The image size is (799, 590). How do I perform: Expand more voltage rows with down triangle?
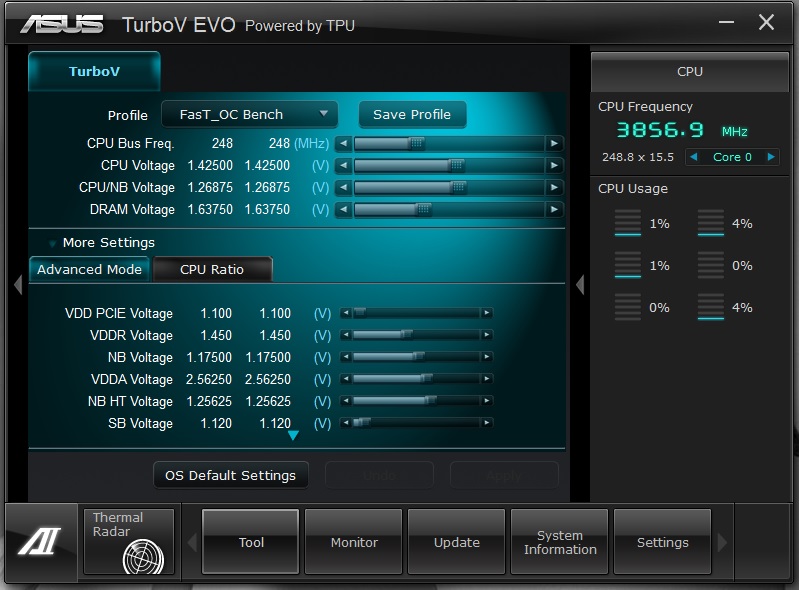pos(293,436)
